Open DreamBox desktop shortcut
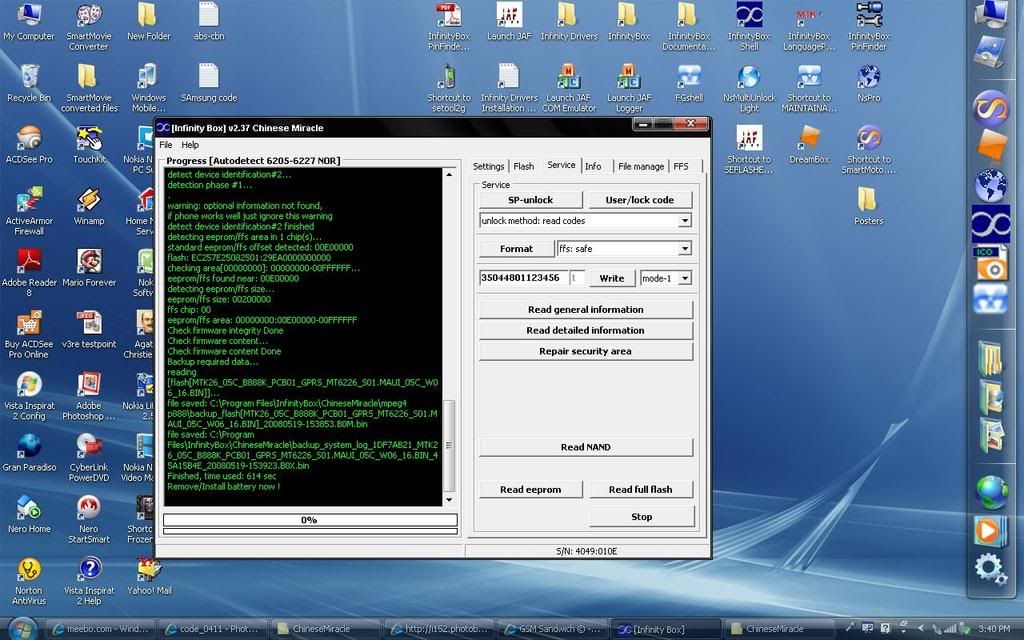The image size is (1024, 640). [808, 144]
